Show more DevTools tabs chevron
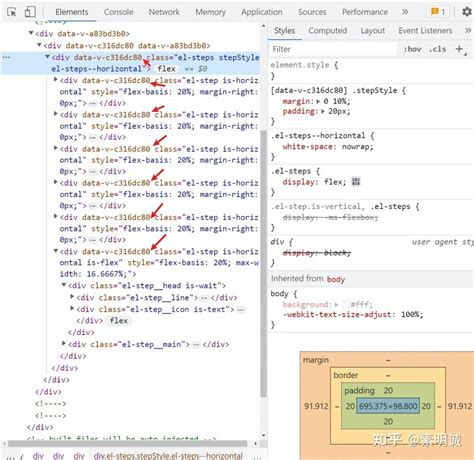Viewport: 474px width, 460px height. pos(405,12)
